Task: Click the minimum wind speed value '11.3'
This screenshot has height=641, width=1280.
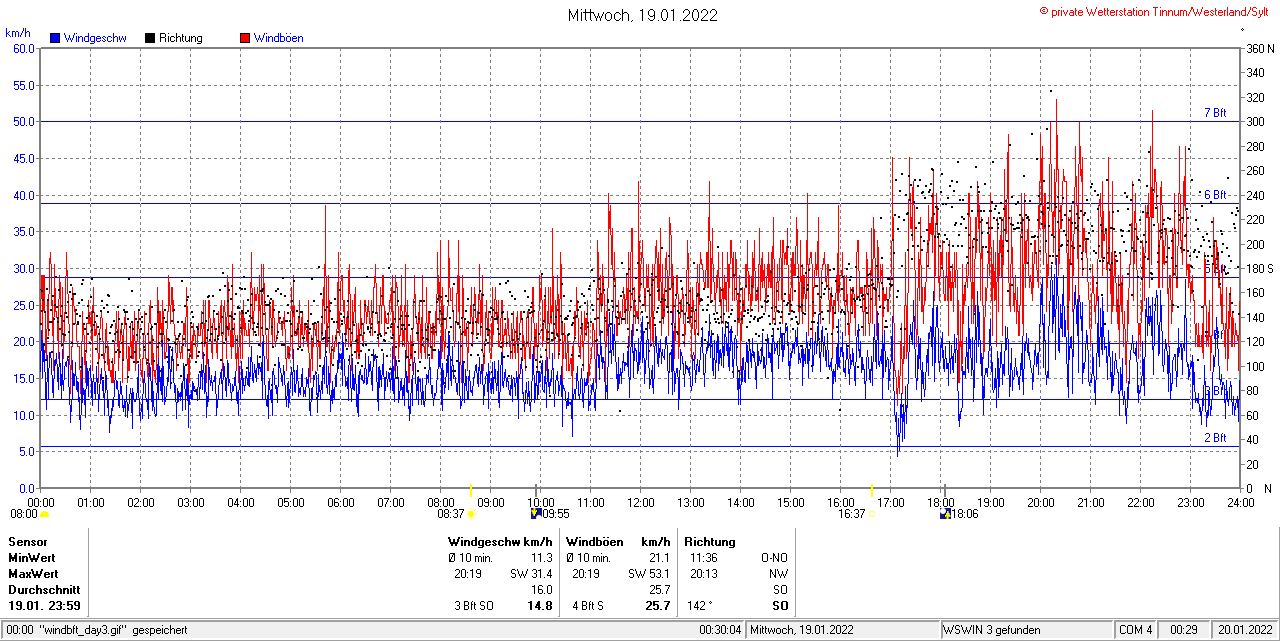Action: (x=541, y=558)
